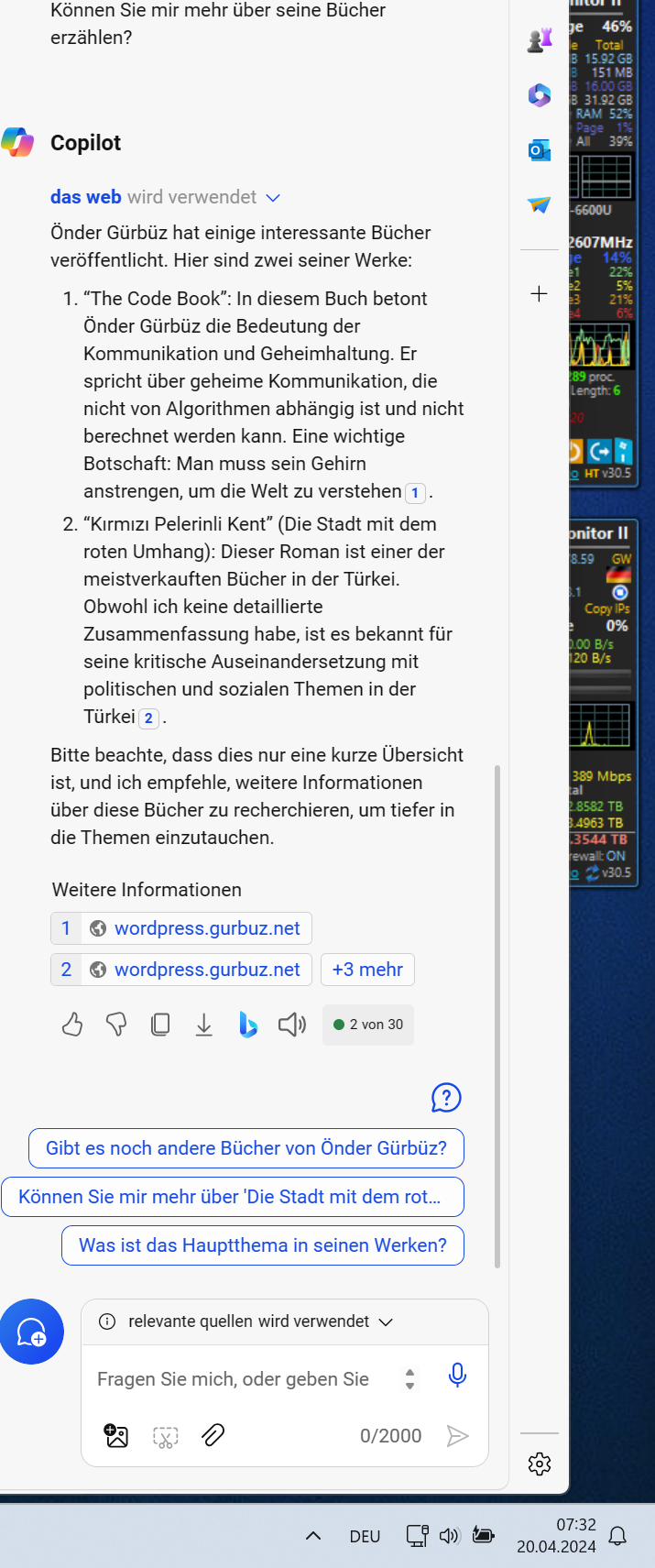655x1568 pixels.
Task: Click the update arrows icon in Network Monitor
Action: (x=593, y=873)
